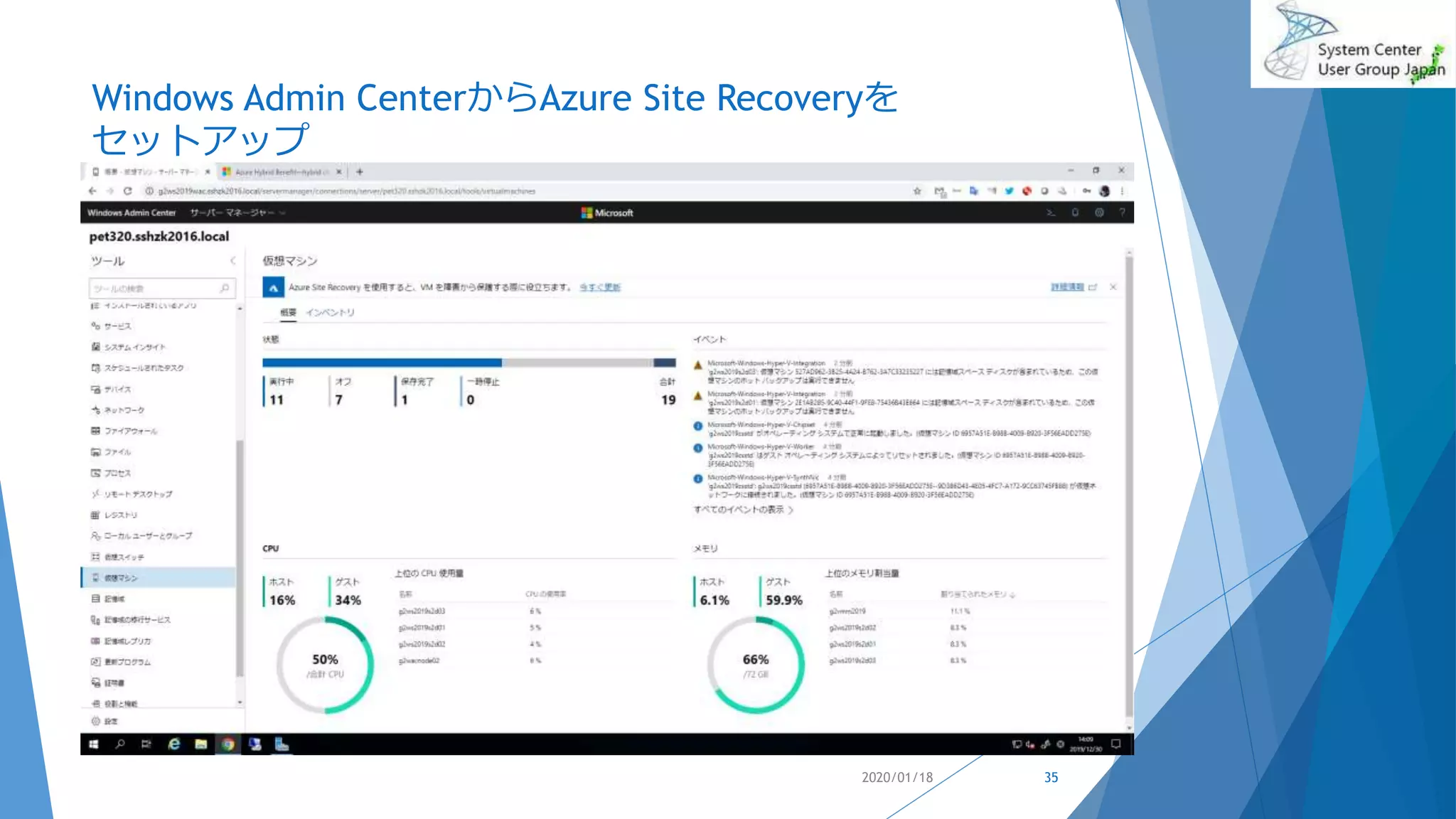The height and width of the screenshot is (819, 1456).
Task: Click g2wacnode02 in CPU usage list
Action: (419, 661)
